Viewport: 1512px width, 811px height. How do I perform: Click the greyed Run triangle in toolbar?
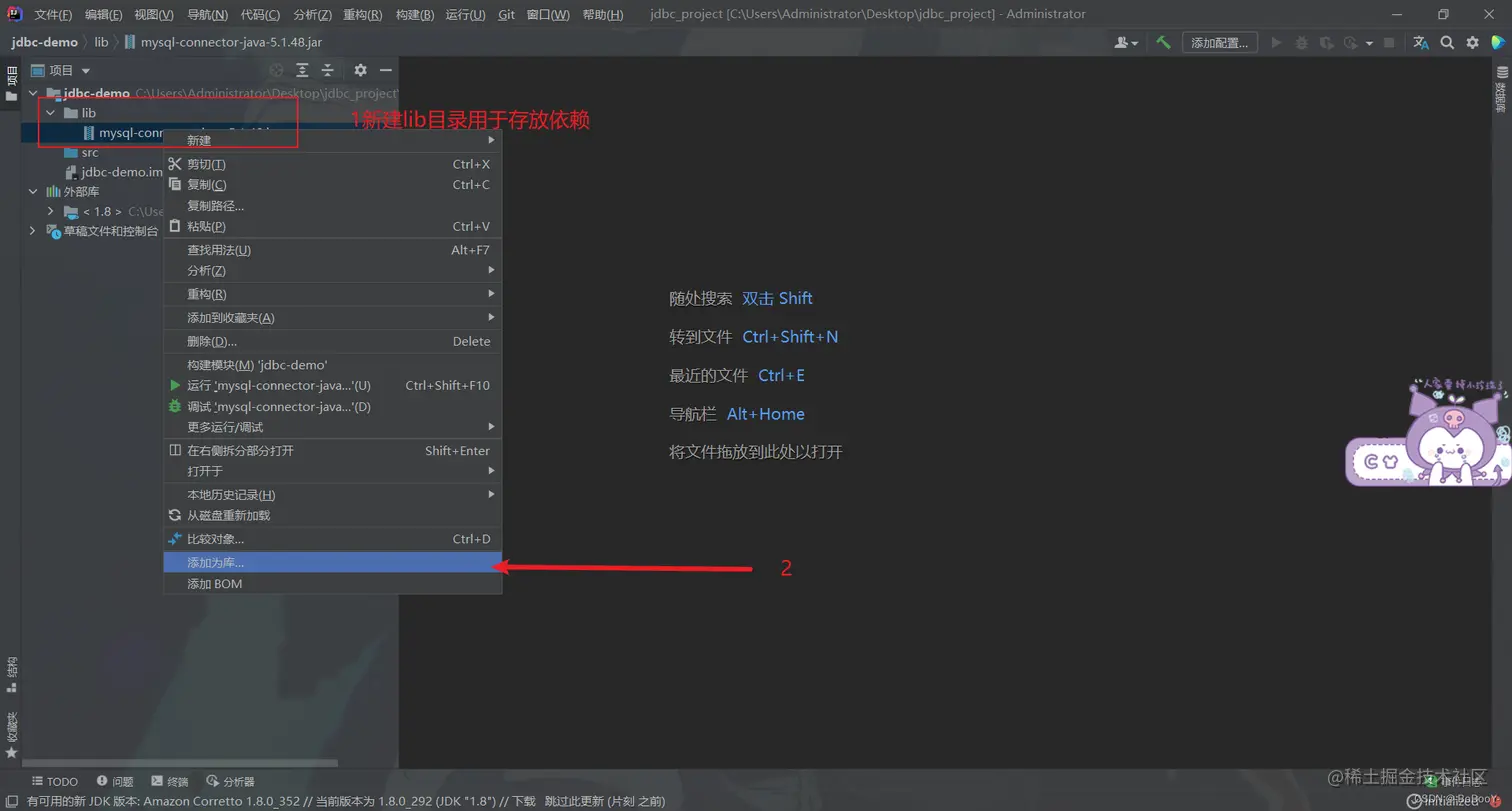pyautogui.click(x=1276, y=43)
